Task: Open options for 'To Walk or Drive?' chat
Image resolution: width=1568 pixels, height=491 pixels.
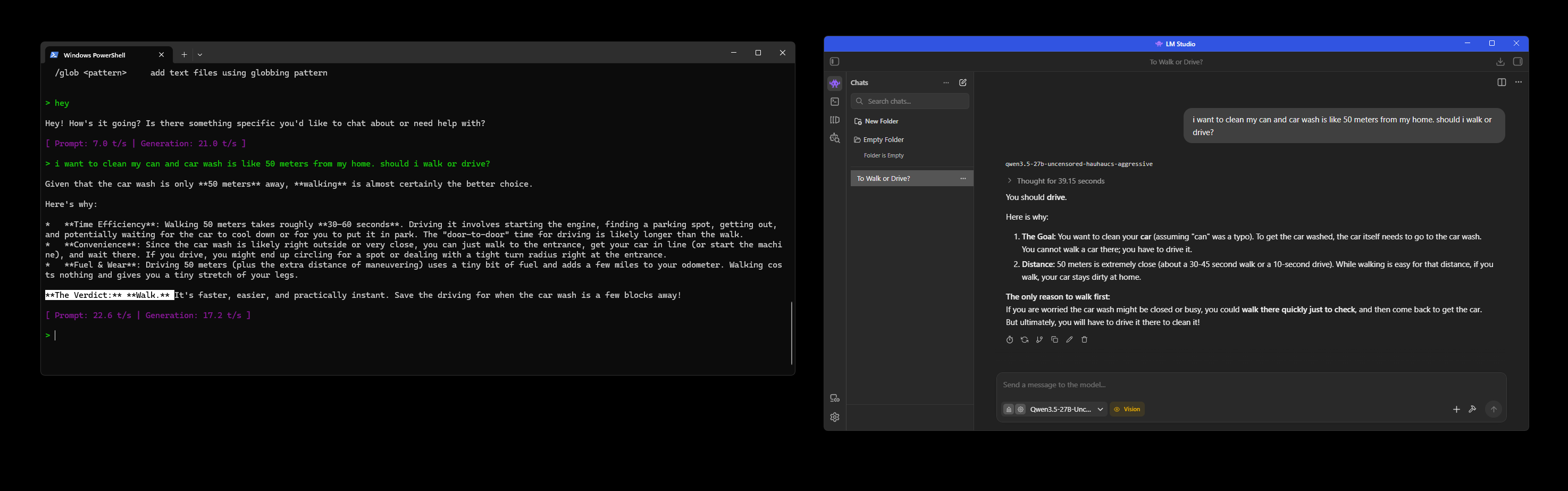Action: click(x=963, y=179)
